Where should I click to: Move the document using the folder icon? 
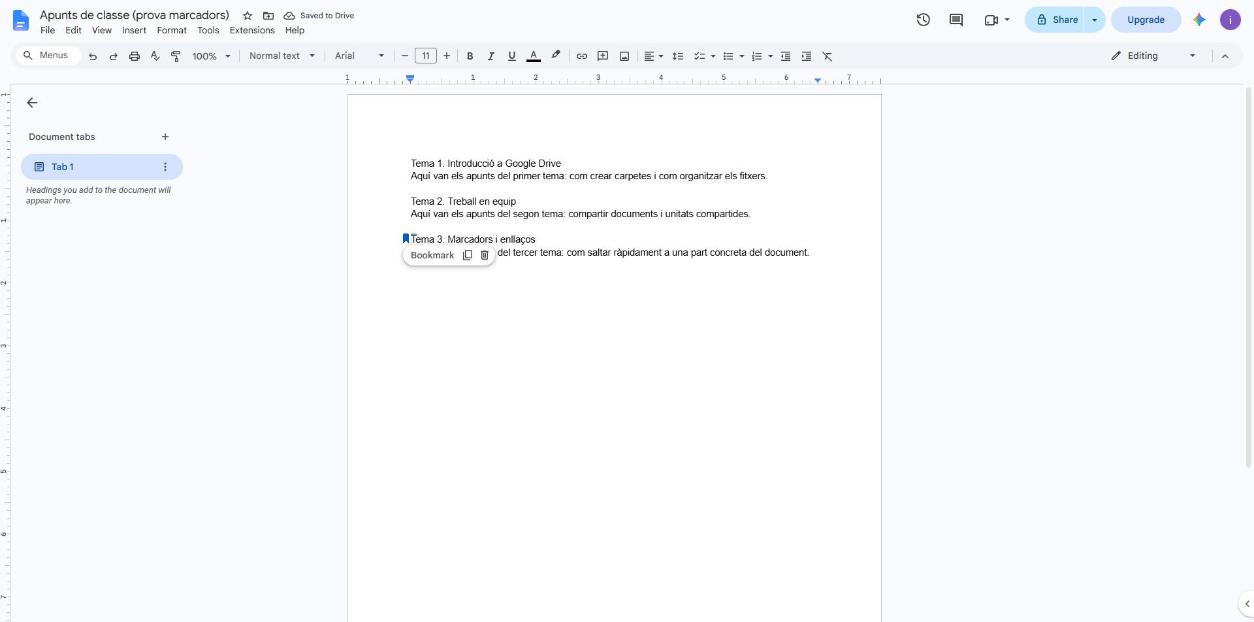(x=268, y=16)
